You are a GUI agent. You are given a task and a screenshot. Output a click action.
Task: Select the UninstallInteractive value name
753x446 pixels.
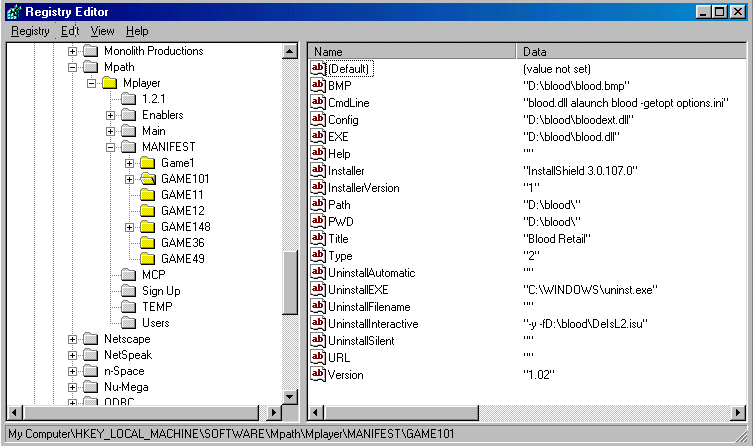(x=373, y=324)
